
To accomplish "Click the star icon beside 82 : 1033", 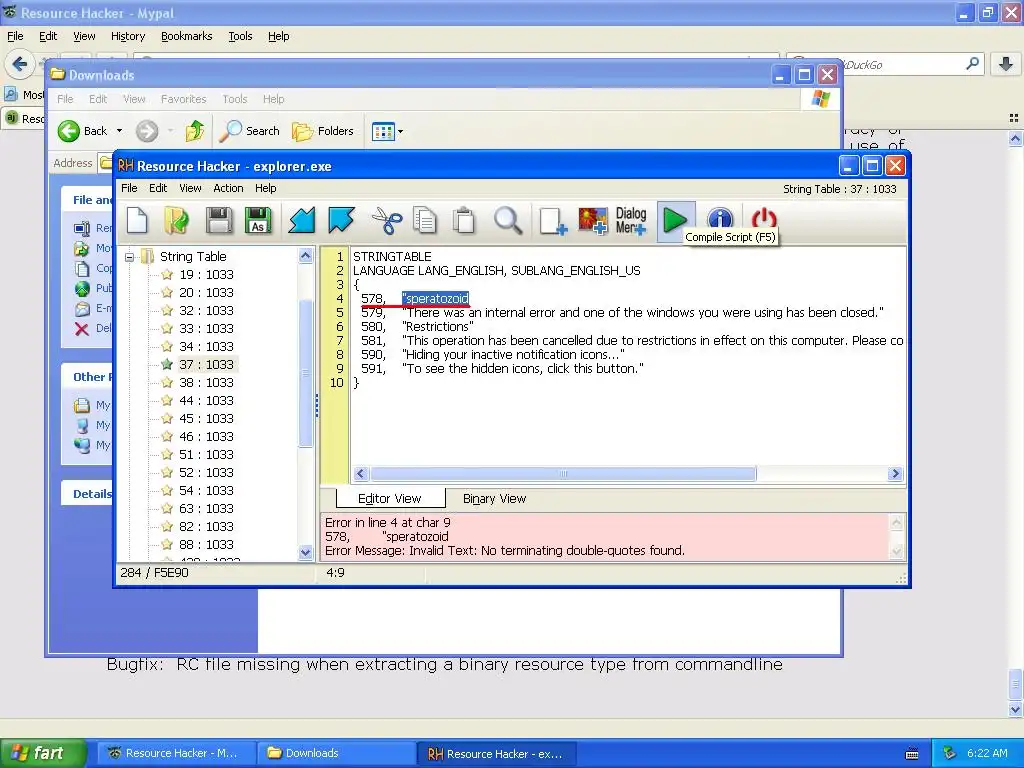I will point(167,526).
